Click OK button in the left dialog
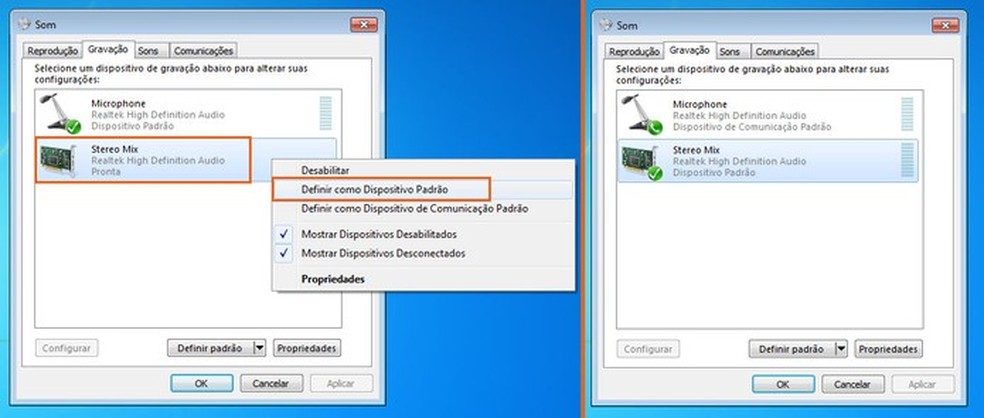This screenshot has width=984, height=418. pyautogui.click(x=201, y=383)
